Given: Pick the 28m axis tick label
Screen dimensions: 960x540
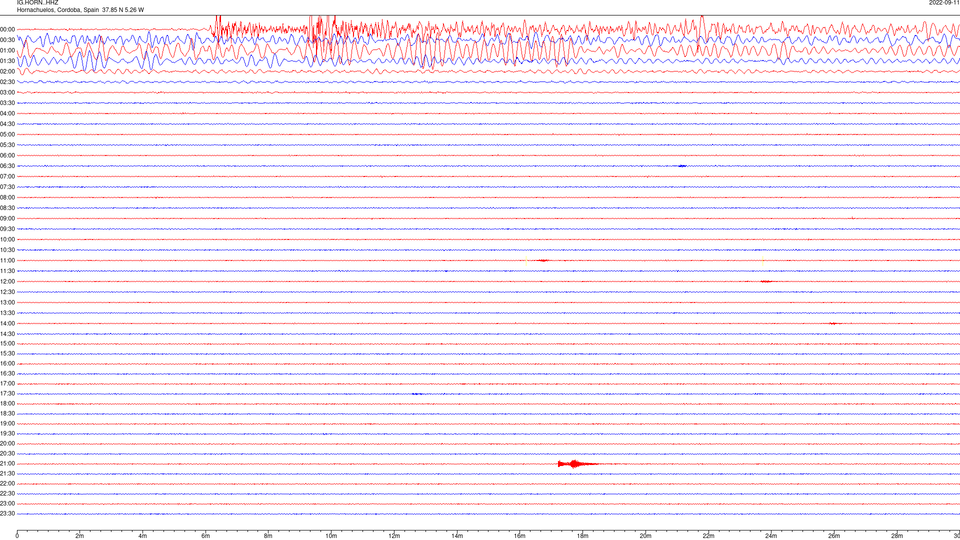Looking at the screenshot, I should coord(896,536).
